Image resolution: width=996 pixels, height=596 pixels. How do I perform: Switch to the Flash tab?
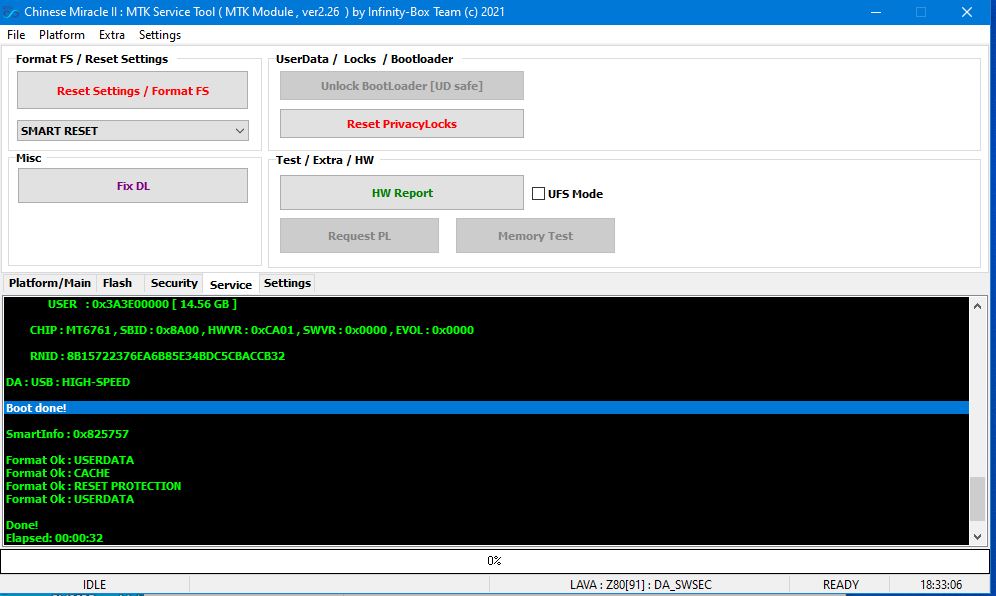pyautogui.click(x=118, y=283)
